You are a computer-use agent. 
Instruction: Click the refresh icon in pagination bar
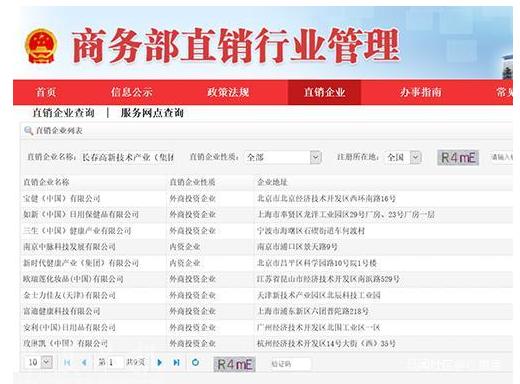(195, 362)
